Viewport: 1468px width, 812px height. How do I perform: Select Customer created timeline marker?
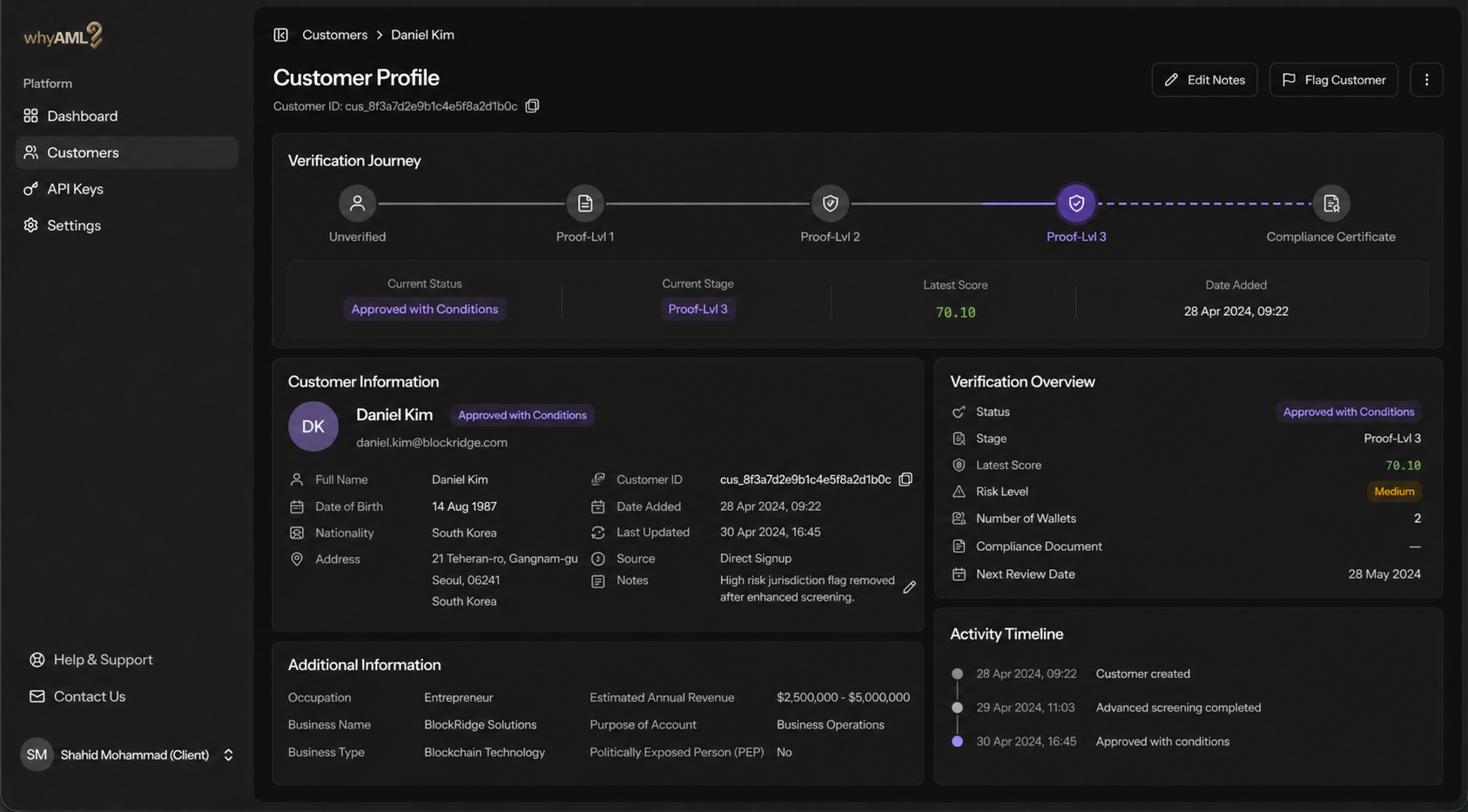coord(957,674)
